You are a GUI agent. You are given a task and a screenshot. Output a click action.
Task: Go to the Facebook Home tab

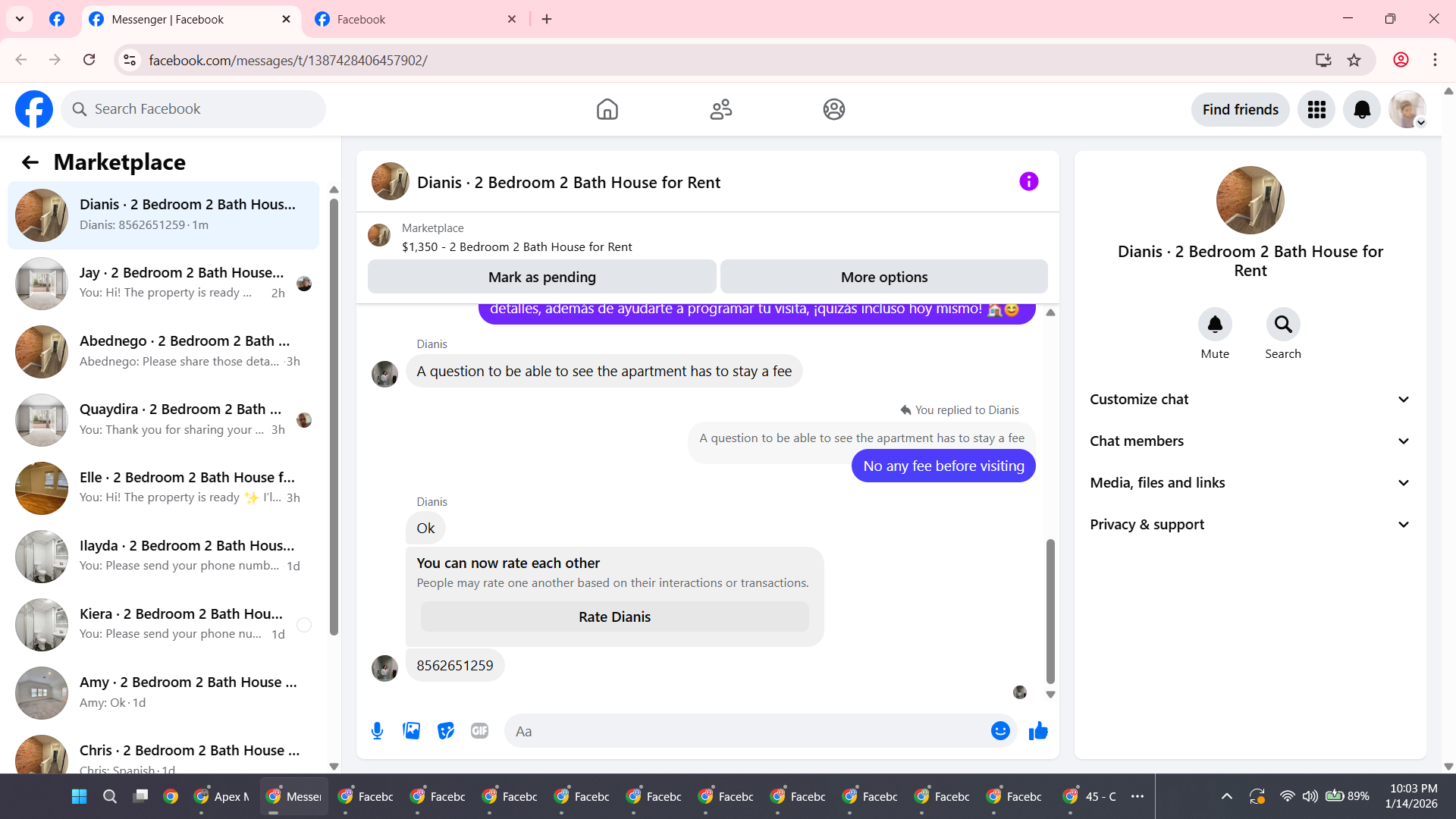pyautogui.click(x=607, y=109)
